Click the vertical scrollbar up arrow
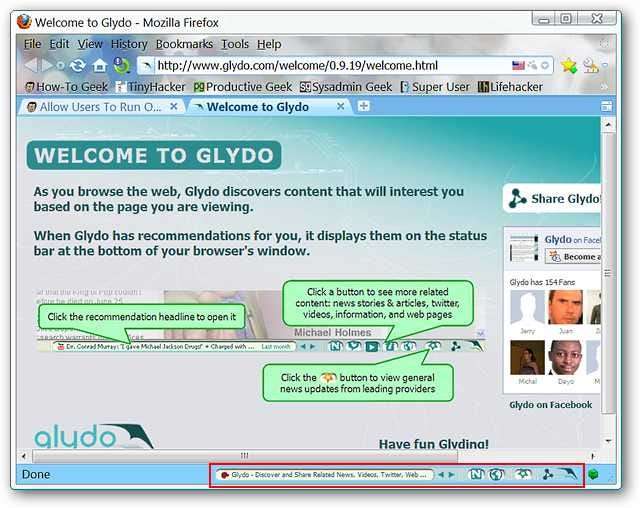Viewport: 640px width, 508px height. point(608,125)
